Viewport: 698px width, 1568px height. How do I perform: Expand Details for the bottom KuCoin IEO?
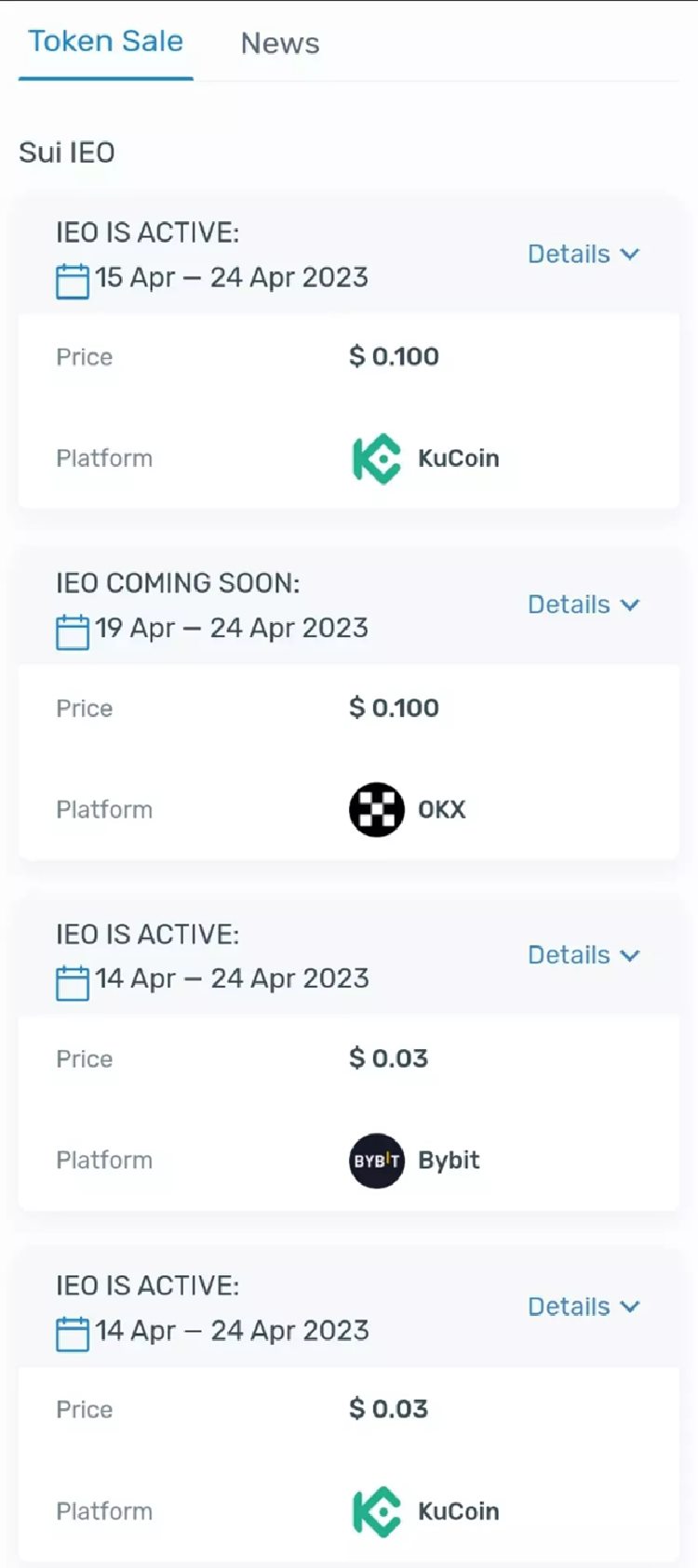coord(583,1307)
